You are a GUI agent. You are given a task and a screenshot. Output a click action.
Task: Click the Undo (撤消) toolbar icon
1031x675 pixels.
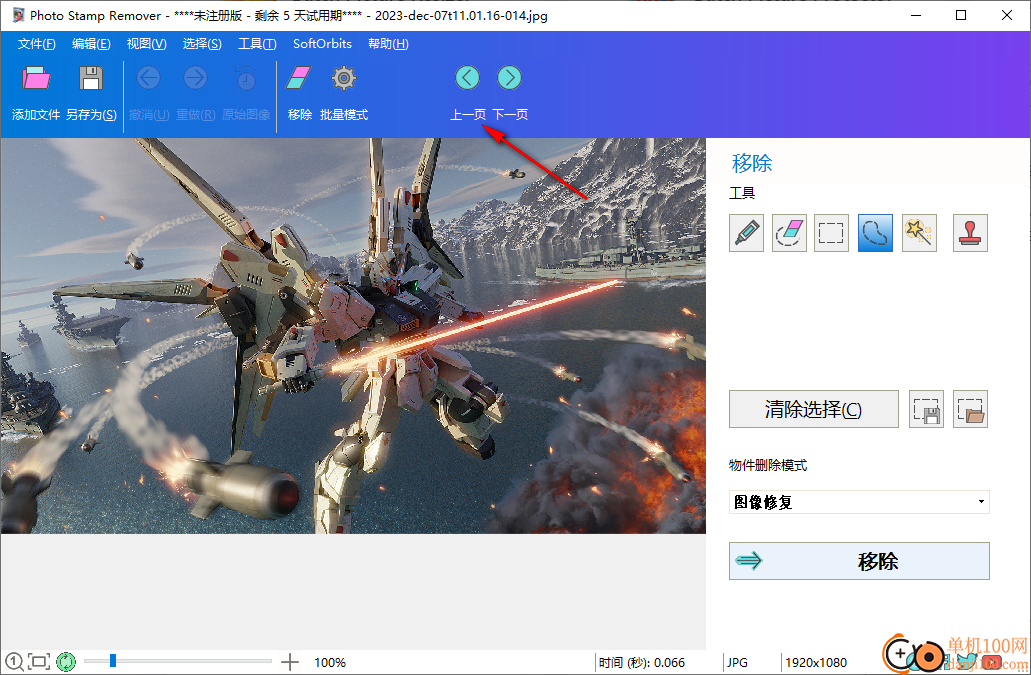(x=149, y=78)
